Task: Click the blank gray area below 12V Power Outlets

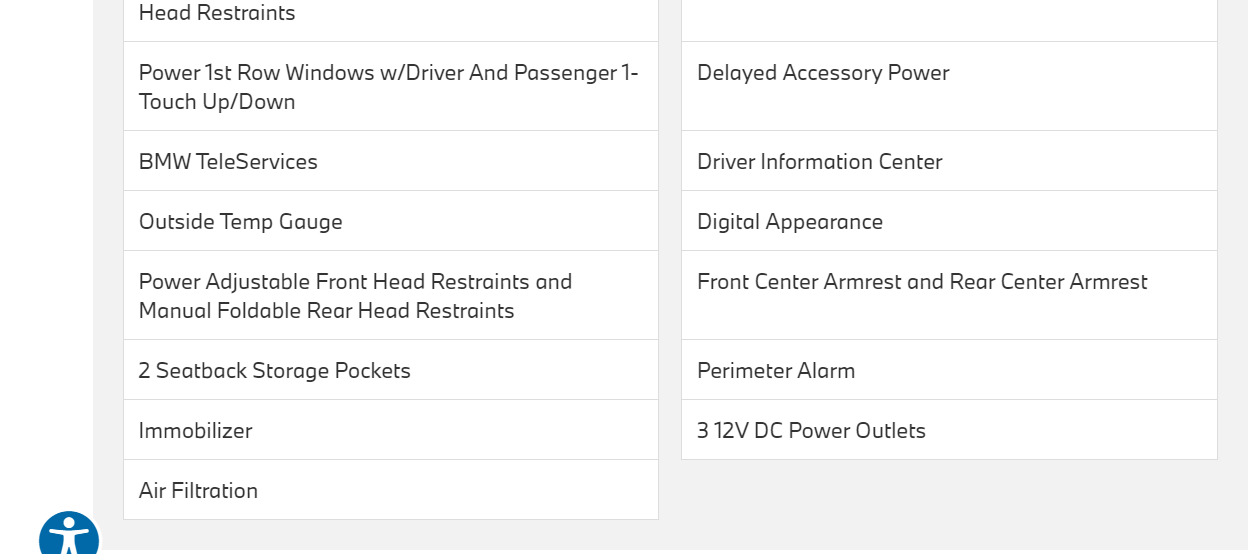Action: coord(948,500)
